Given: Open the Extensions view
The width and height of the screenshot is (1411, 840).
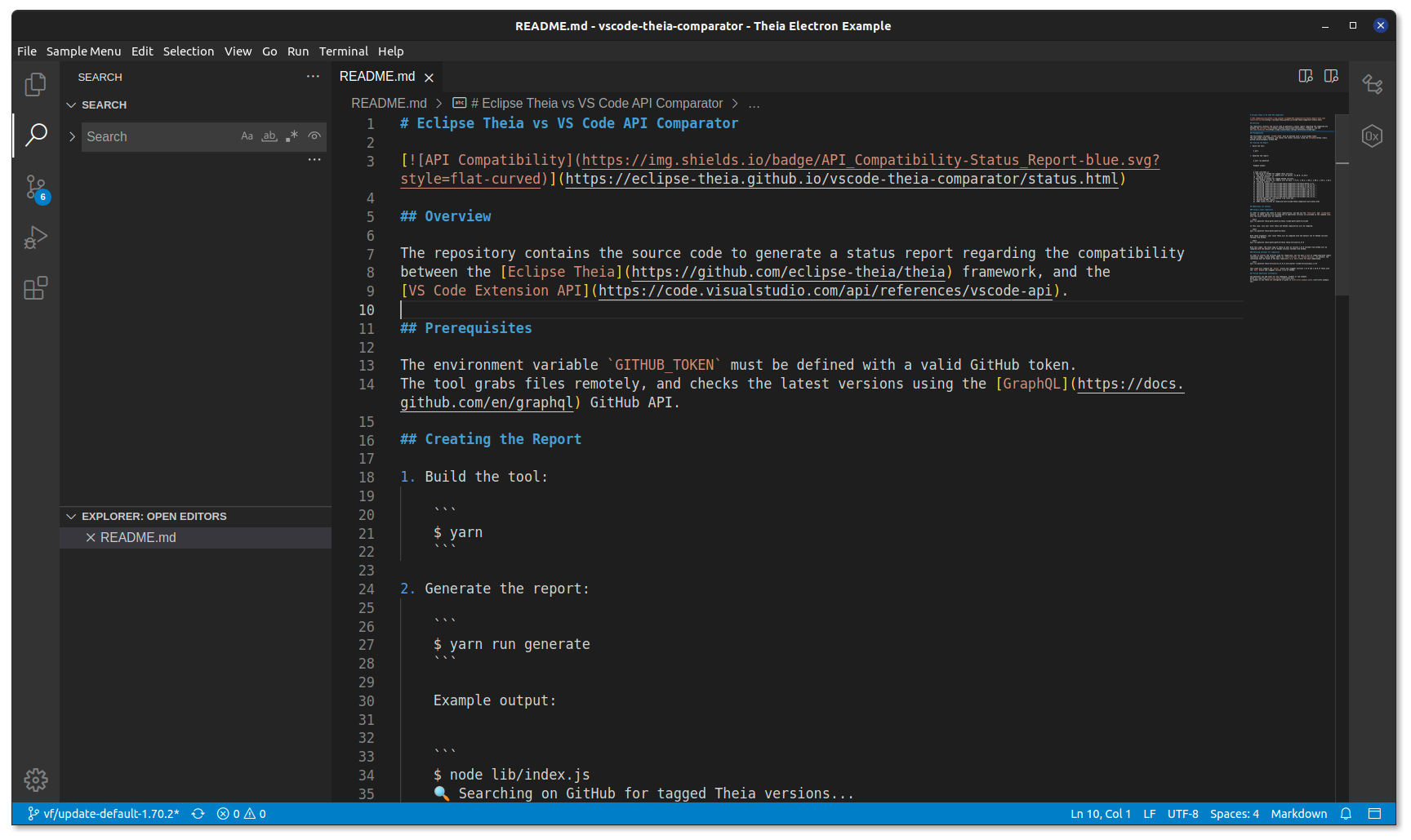Looking at the screenshot, I should [35, 288].
